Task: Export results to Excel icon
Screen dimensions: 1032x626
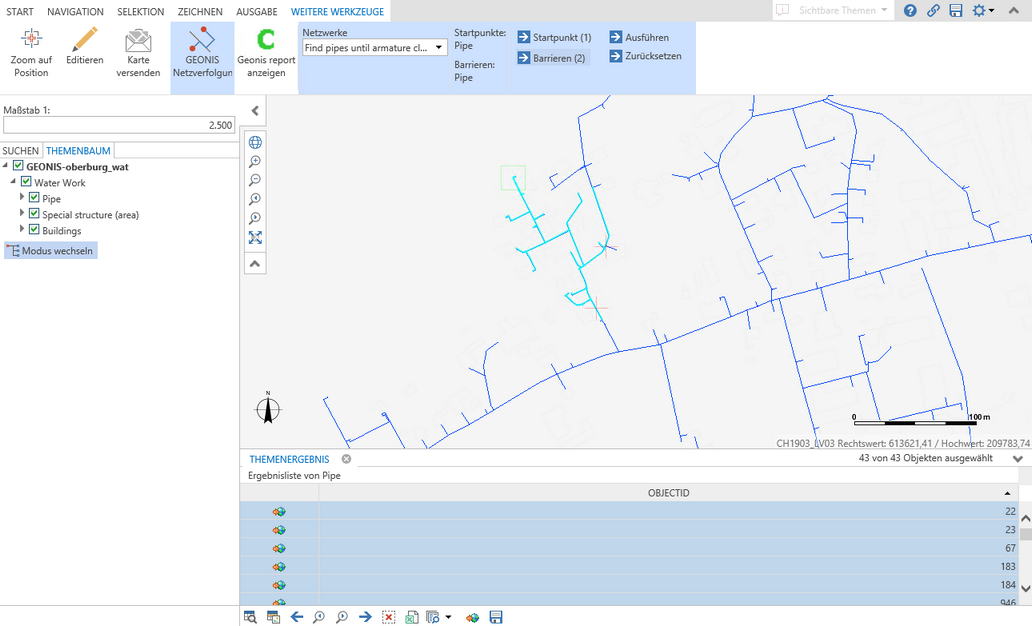Action: point(411,617)
